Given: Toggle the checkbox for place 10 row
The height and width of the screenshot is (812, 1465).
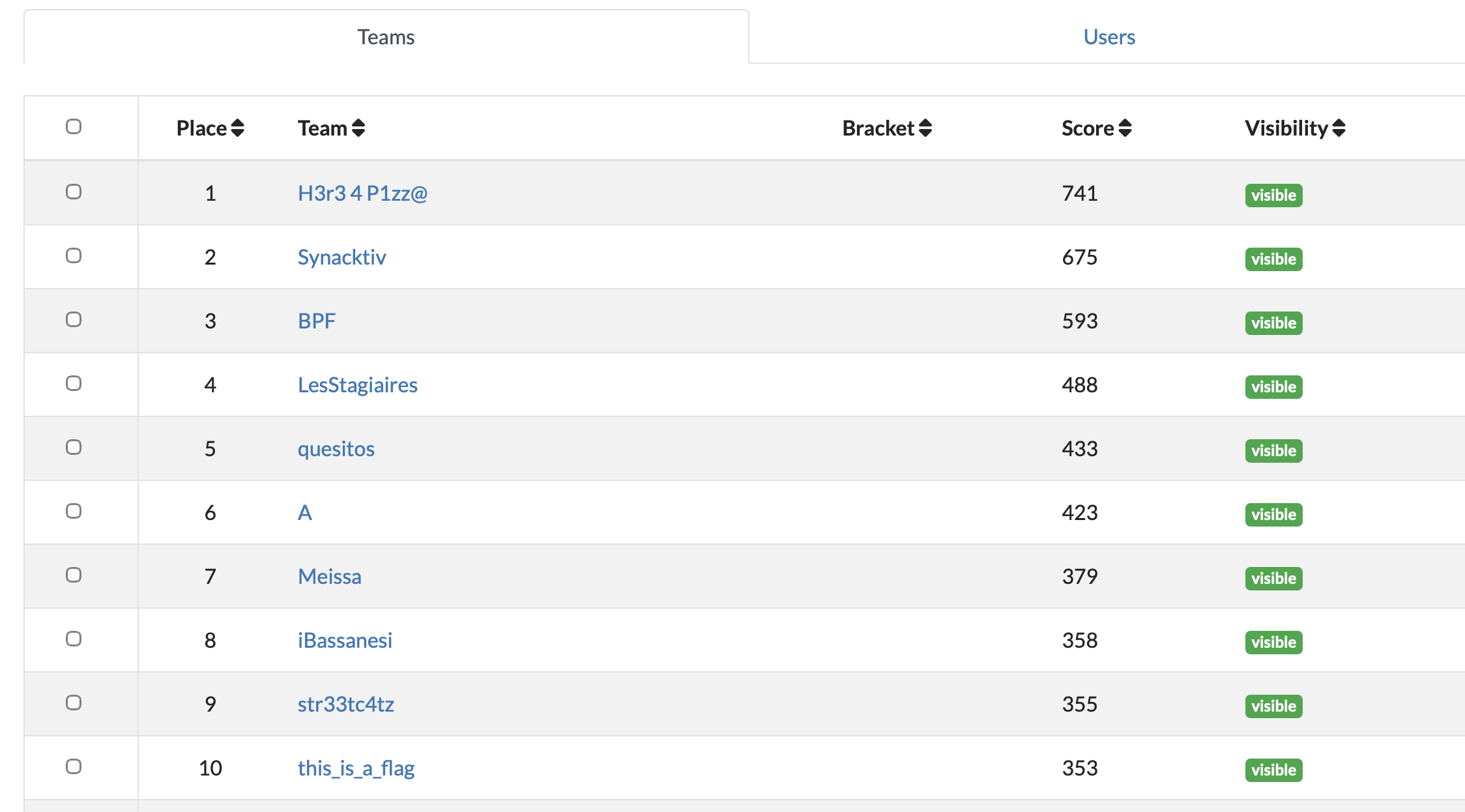Looking at the screenshot, I should [74, 766].
